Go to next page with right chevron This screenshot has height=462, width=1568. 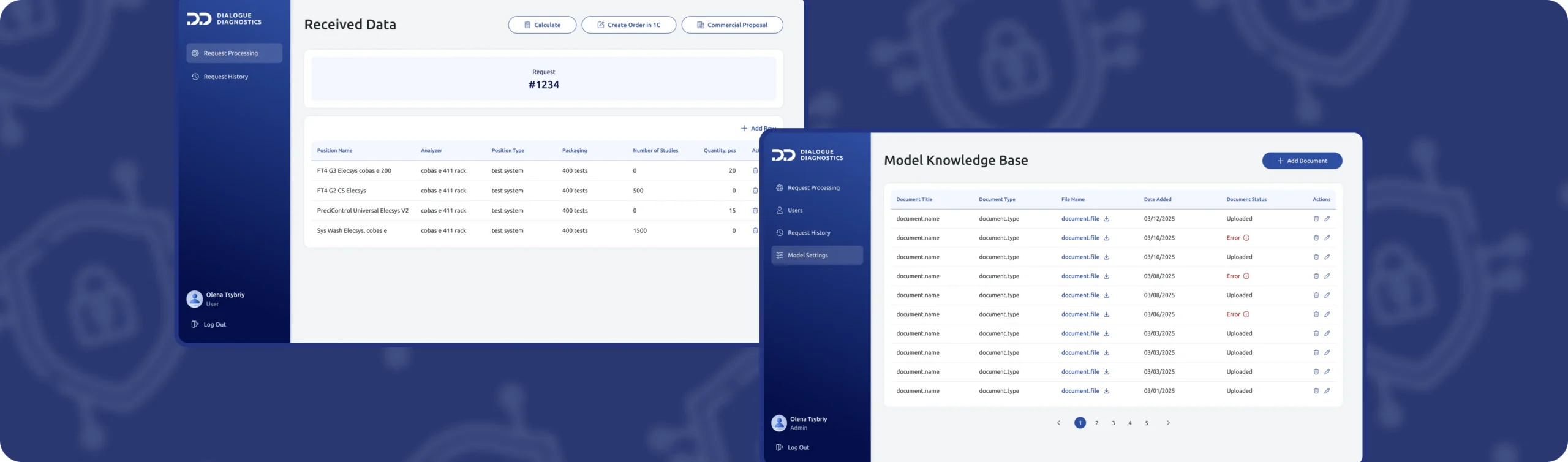1168,423
